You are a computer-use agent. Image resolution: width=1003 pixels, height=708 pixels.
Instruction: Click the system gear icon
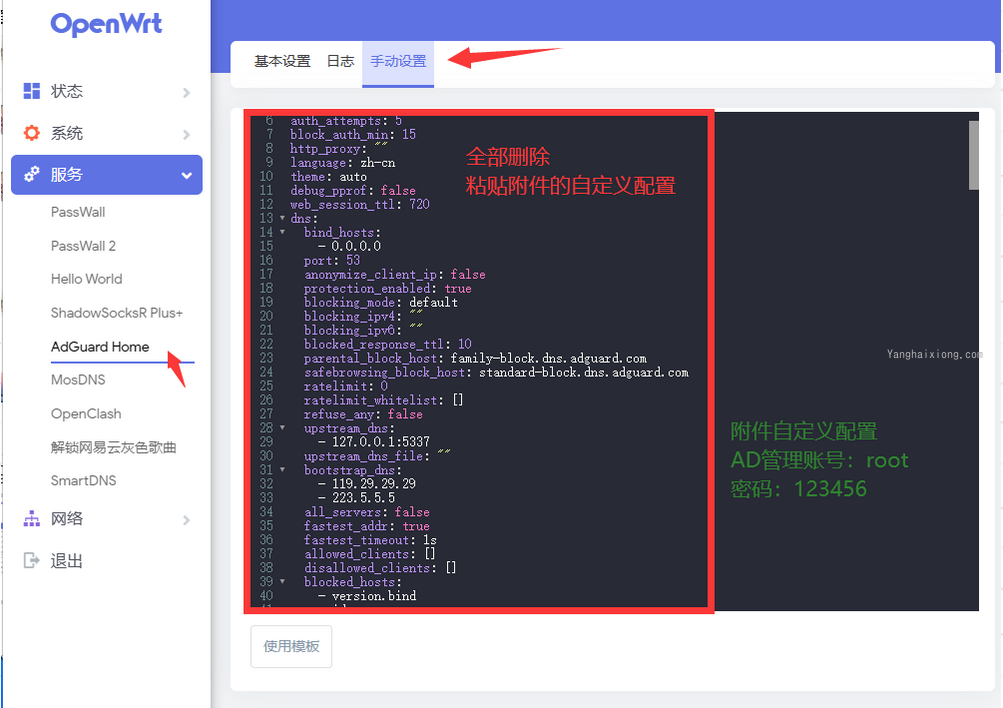[x=32, y=133]
